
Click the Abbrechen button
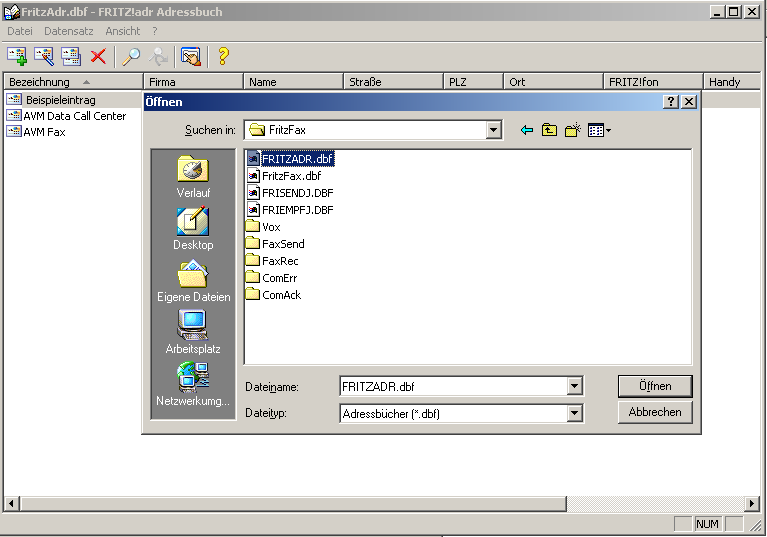pyautogui.click(x=655, y=412)
